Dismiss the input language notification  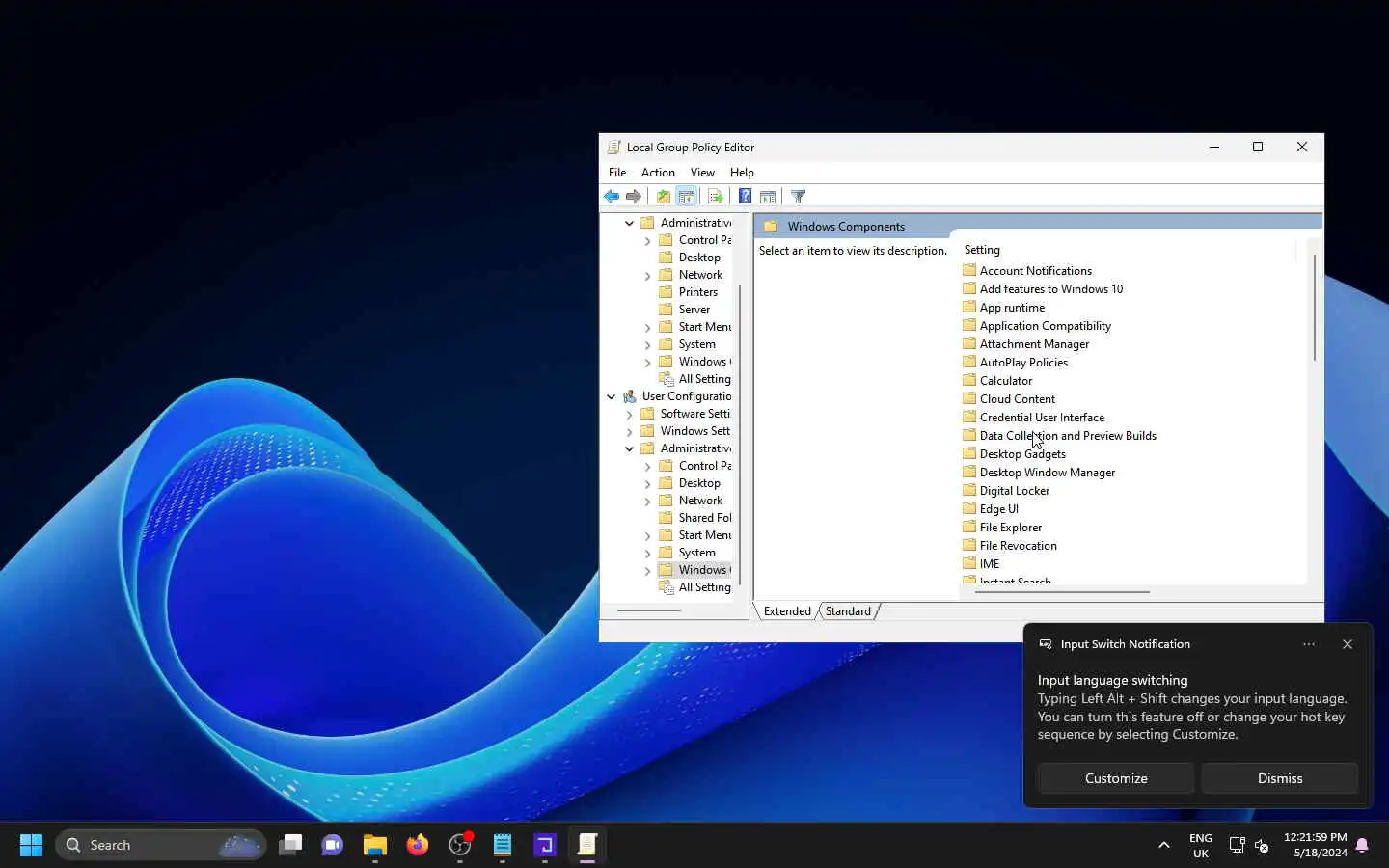click(1280, 778)
